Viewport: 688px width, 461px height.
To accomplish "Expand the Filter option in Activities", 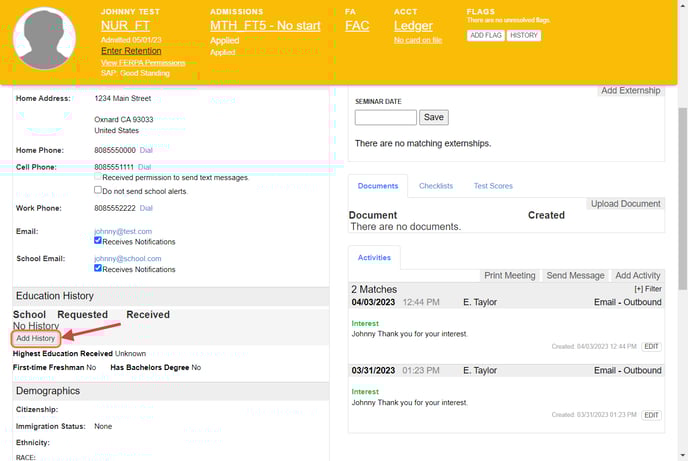I will coord(647,289).
